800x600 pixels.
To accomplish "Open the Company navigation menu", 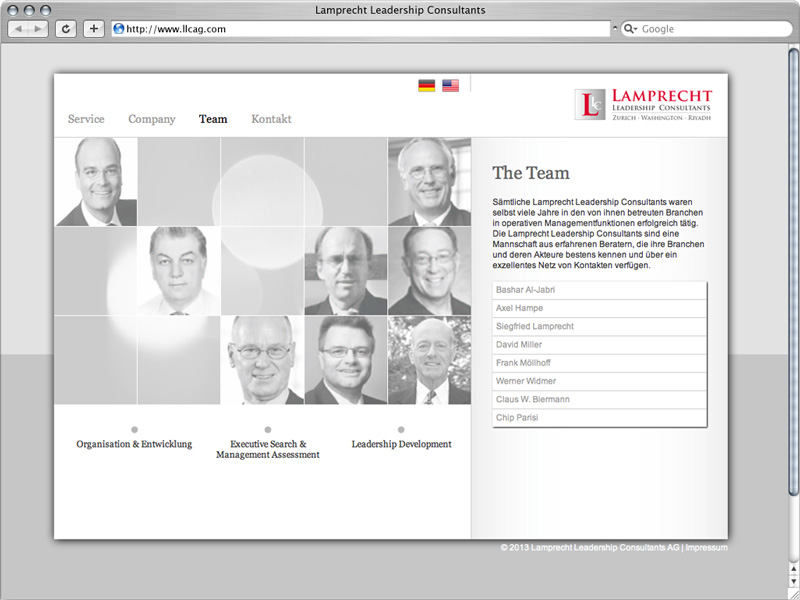I will coord(151,119).
